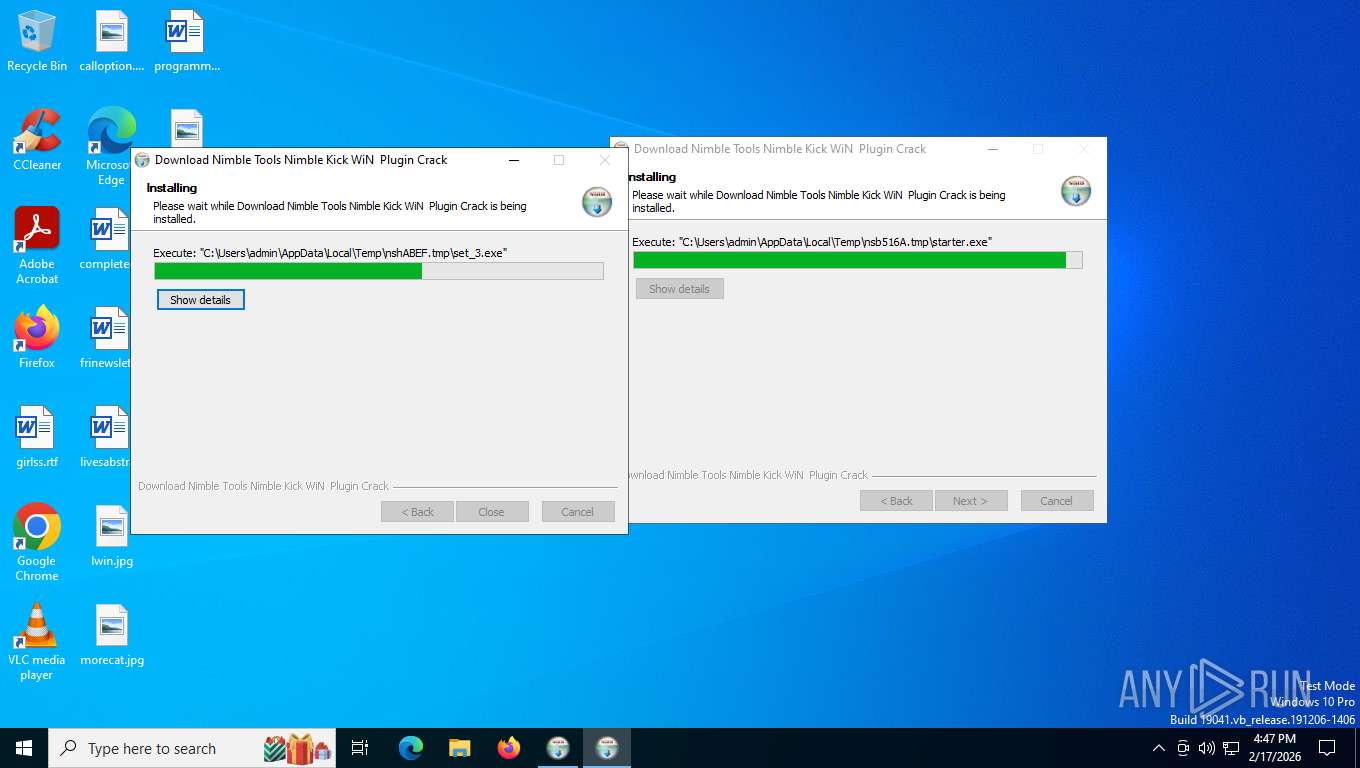Minimize the right installer window
The height and width of the screenshot is (768, 1360).
pyautogui.click(x=993, y=149)
